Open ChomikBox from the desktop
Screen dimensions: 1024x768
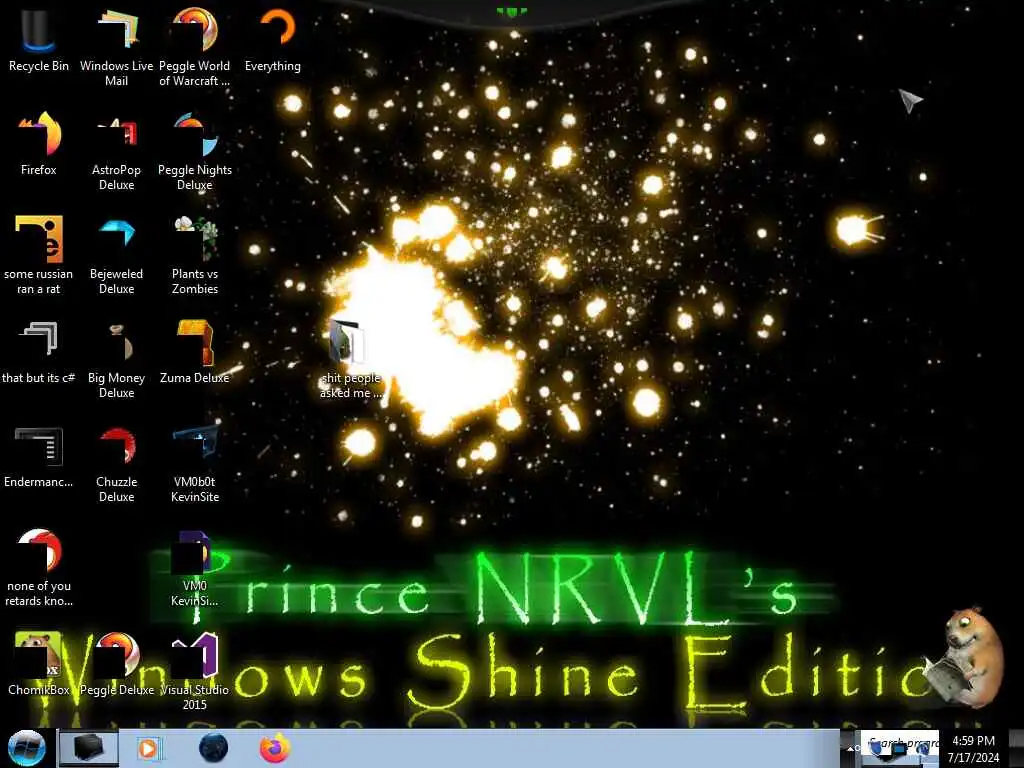39,663
